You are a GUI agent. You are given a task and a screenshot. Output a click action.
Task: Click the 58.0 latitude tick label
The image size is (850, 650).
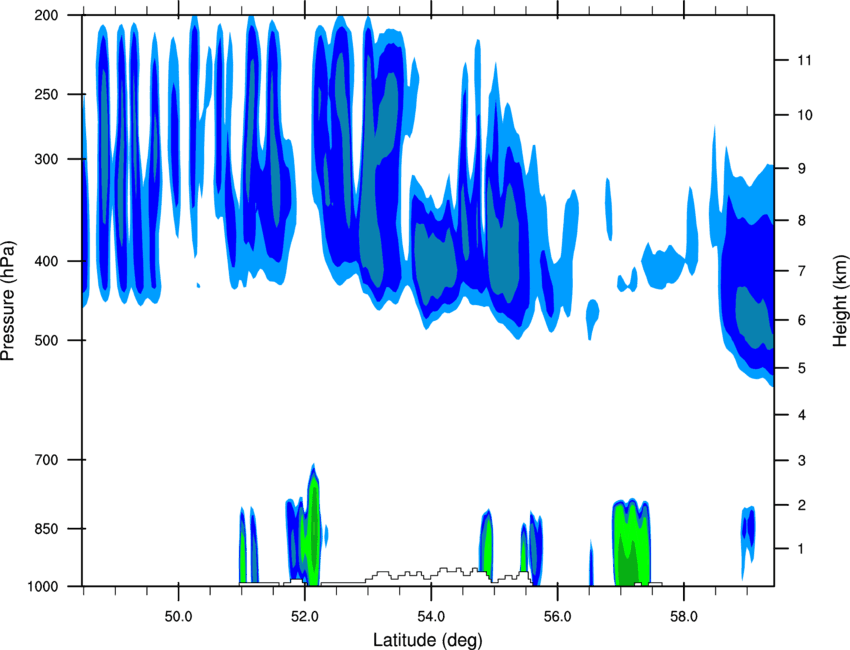pos(684,617)
